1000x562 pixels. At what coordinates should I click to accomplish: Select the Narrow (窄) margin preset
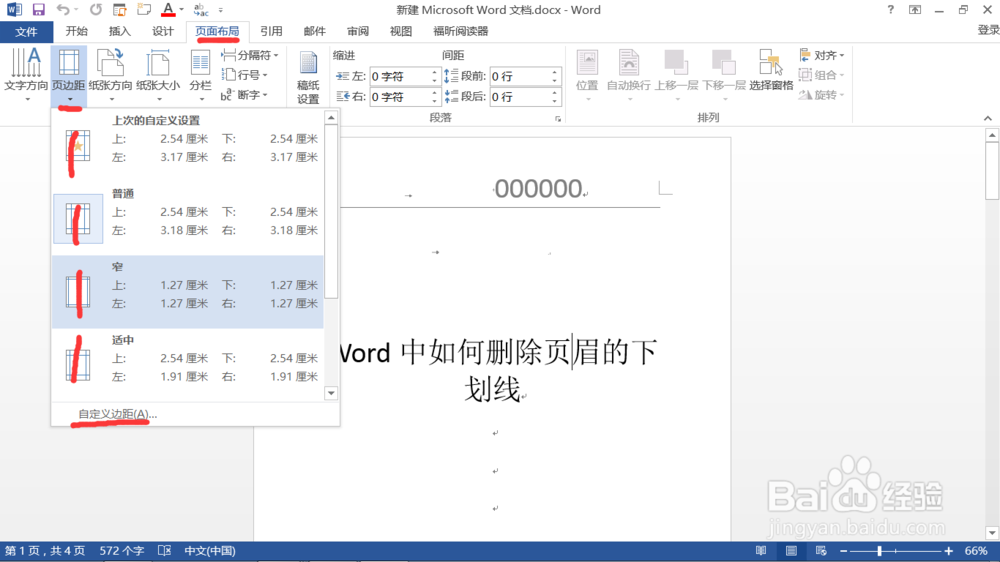tap(188, 292)
